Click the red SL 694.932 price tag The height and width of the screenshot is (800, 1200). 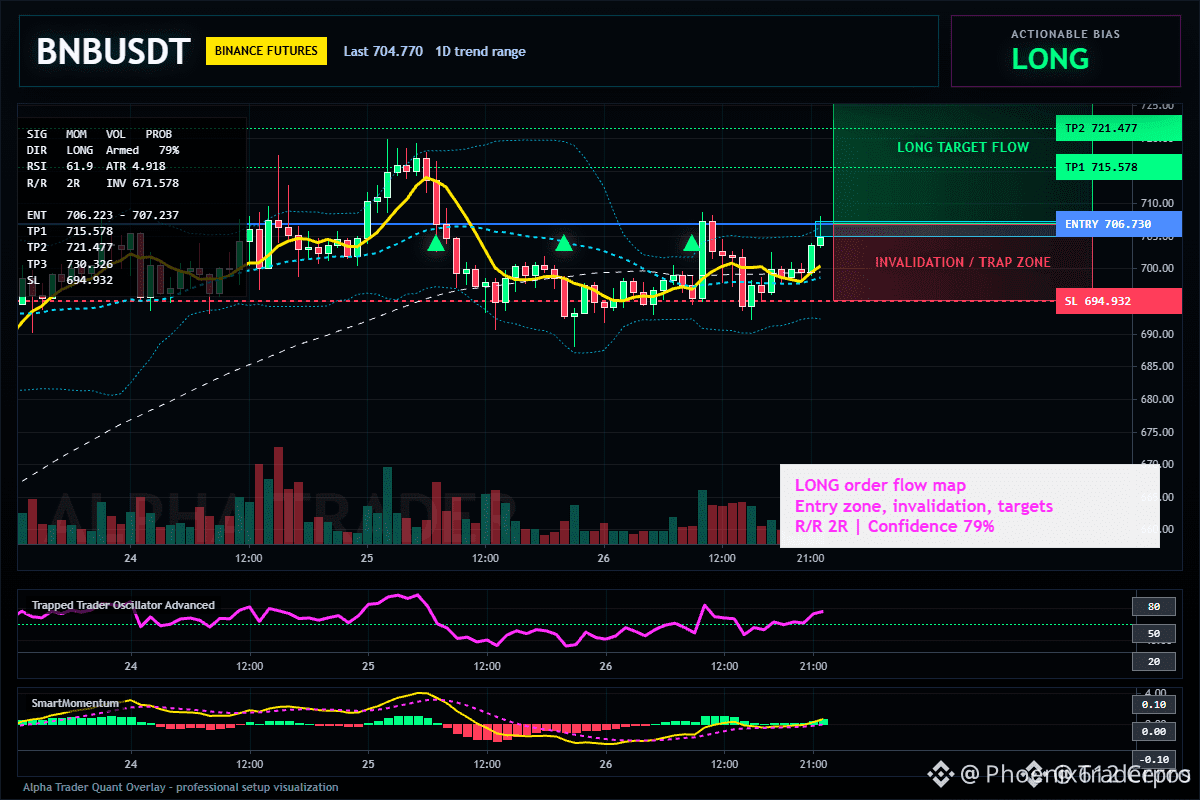(x=1117, y=301)
